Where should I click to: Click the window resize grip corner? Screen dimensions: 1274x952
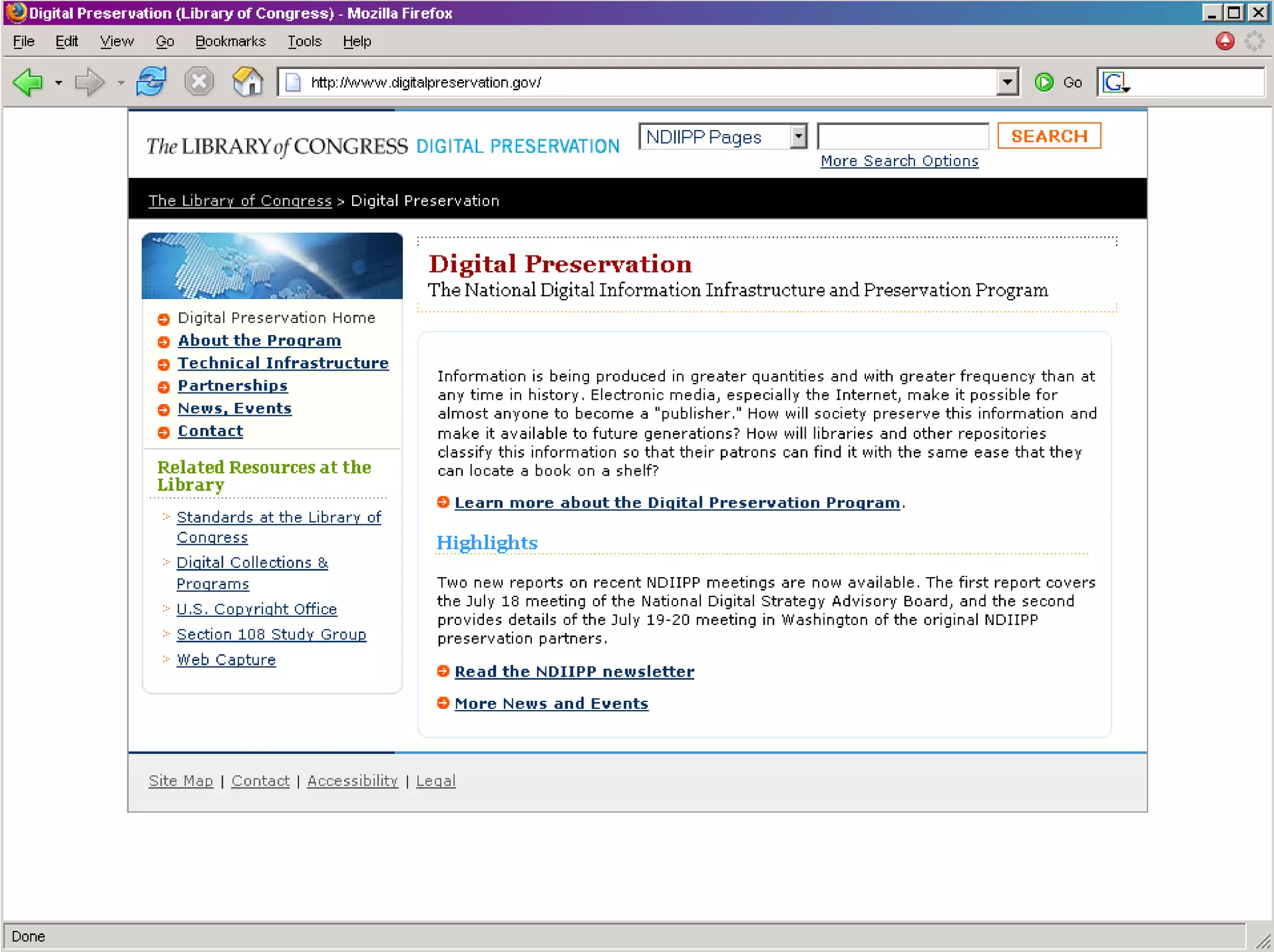1263,941
